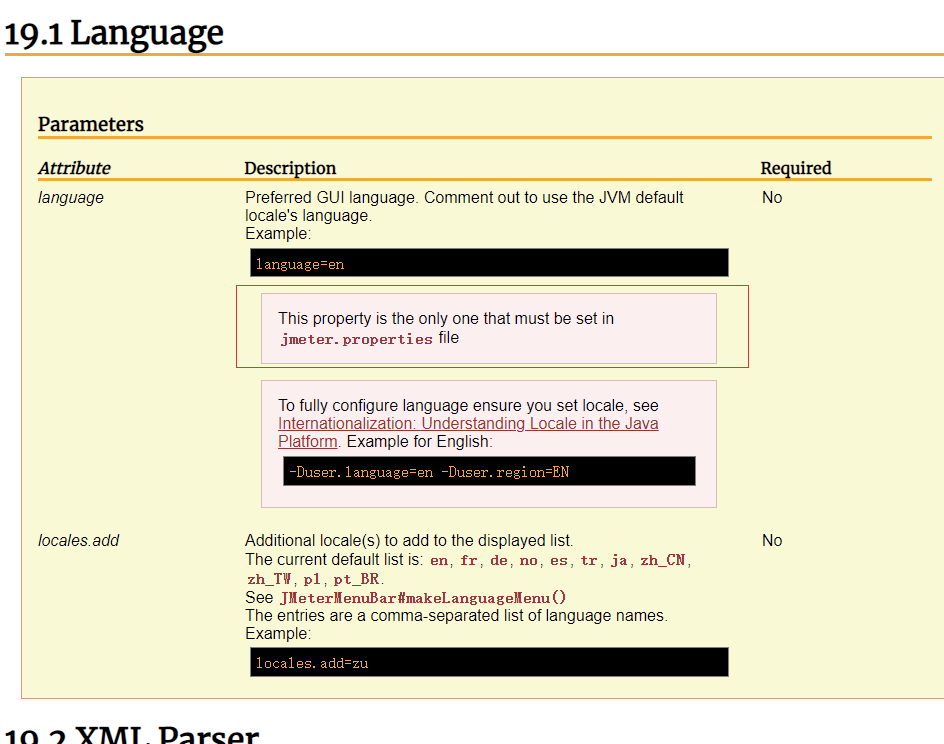
Task: Select the language attribute name
Action: coord(70,197)
